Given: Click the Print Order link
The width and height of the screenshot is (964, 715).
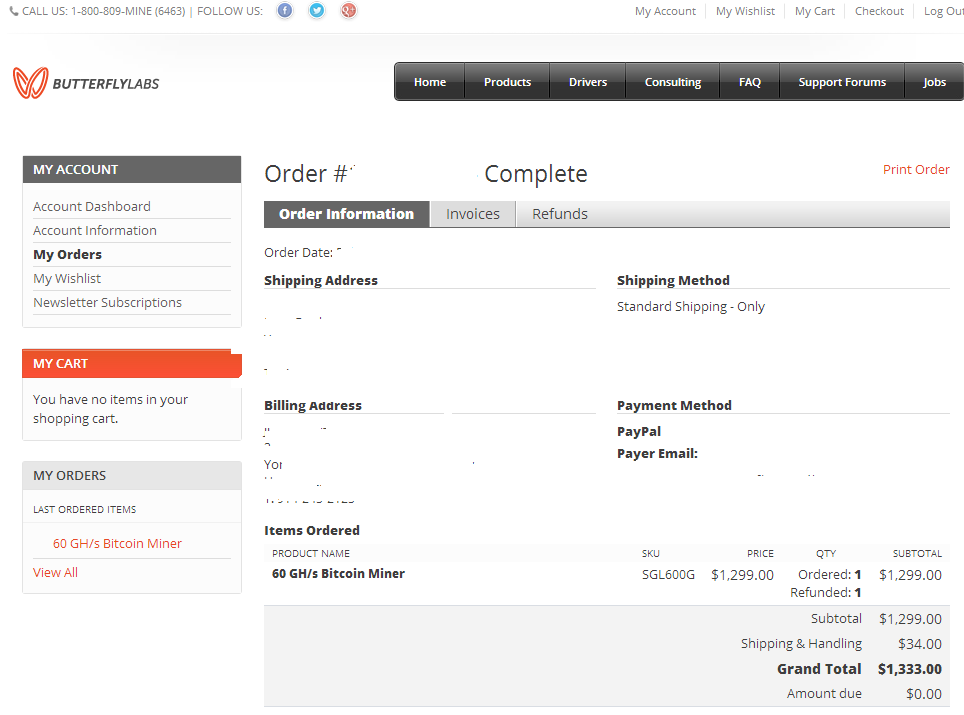Looking at the screenshot, I should pyautogui.click(x=916, y=170).
